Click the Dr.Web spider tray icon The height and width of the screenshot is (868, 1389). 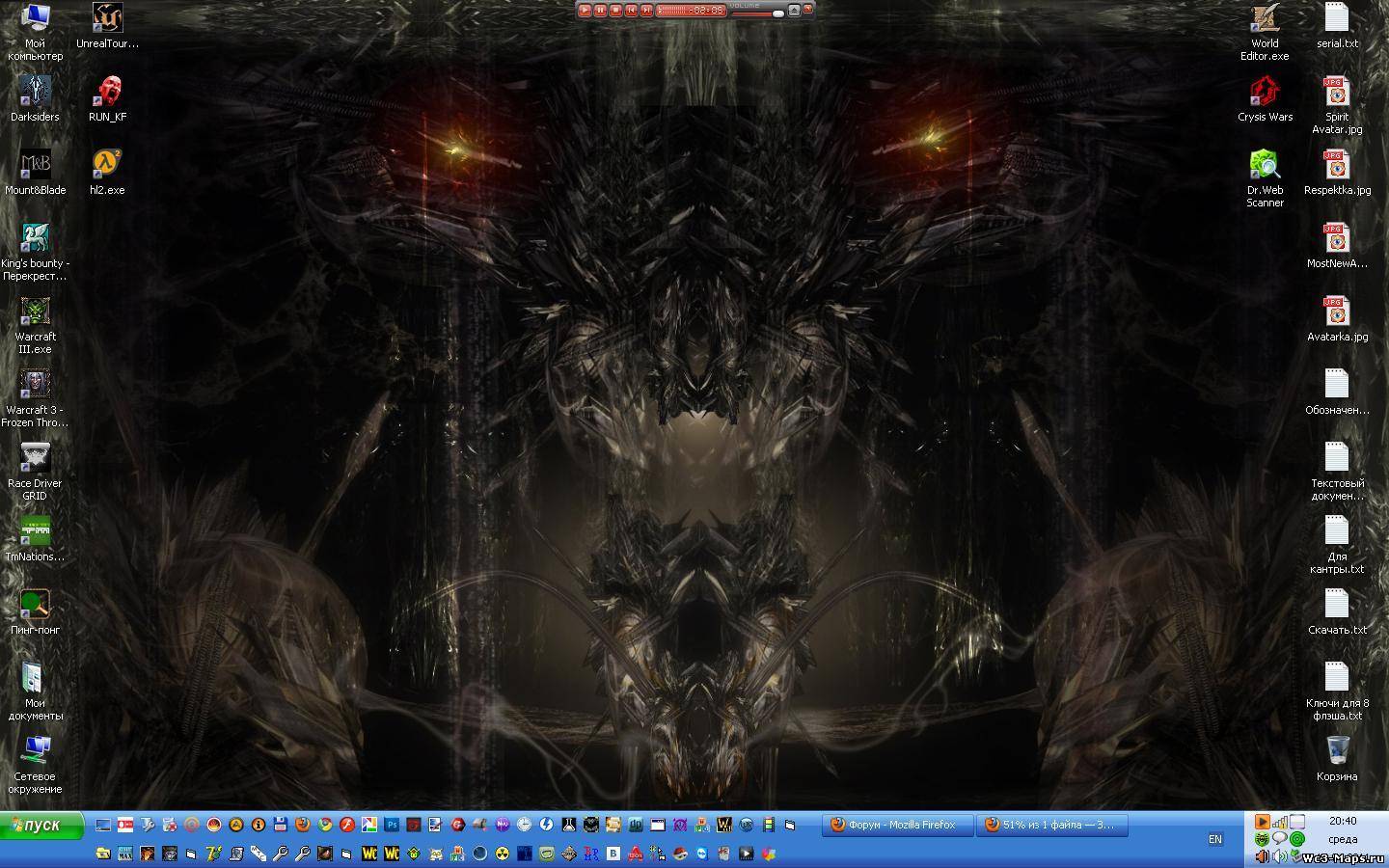pos(1262,839)
